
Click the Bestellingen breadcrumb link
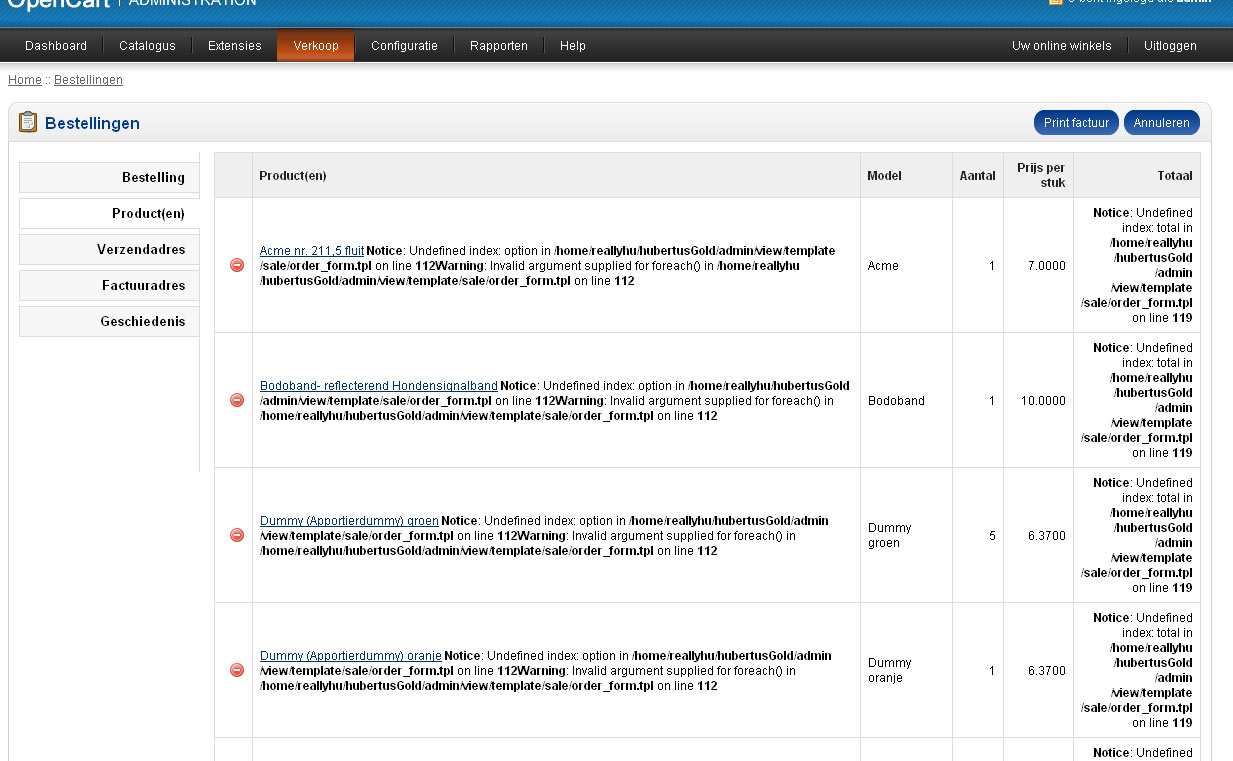pyautogui.click(x=88, y=80)
